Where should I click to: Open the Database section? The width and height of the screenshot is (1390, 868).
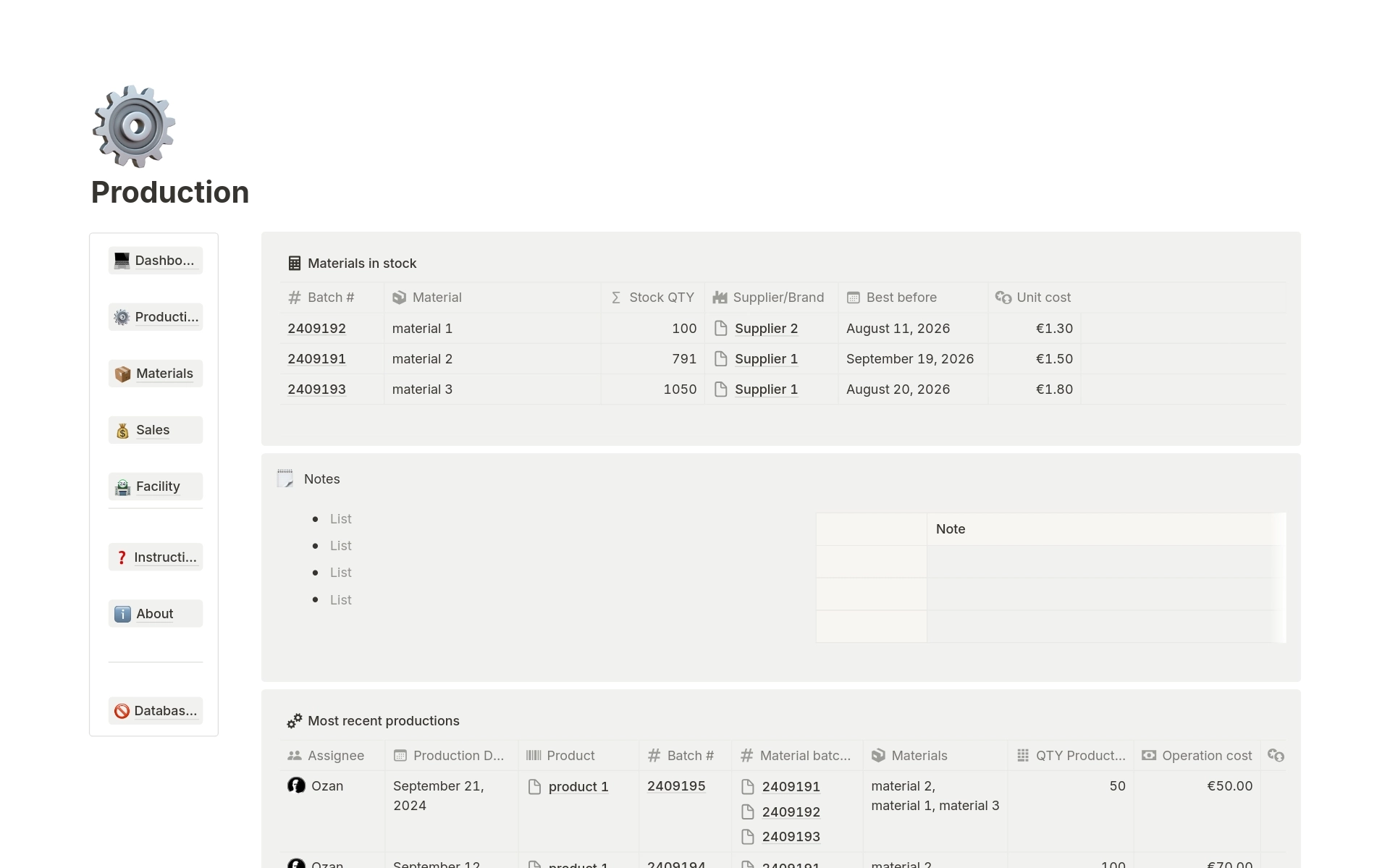pos(154,710)
